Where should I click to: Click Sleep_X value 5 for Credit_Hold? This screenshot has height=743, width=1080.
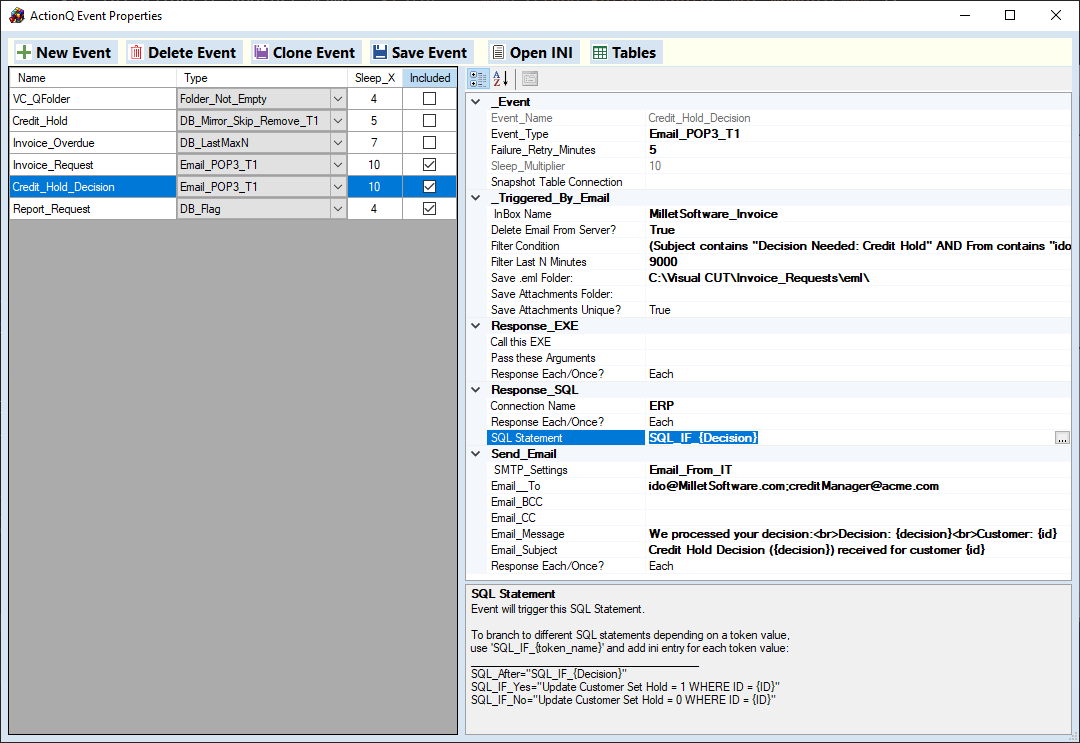click(375, 121)
